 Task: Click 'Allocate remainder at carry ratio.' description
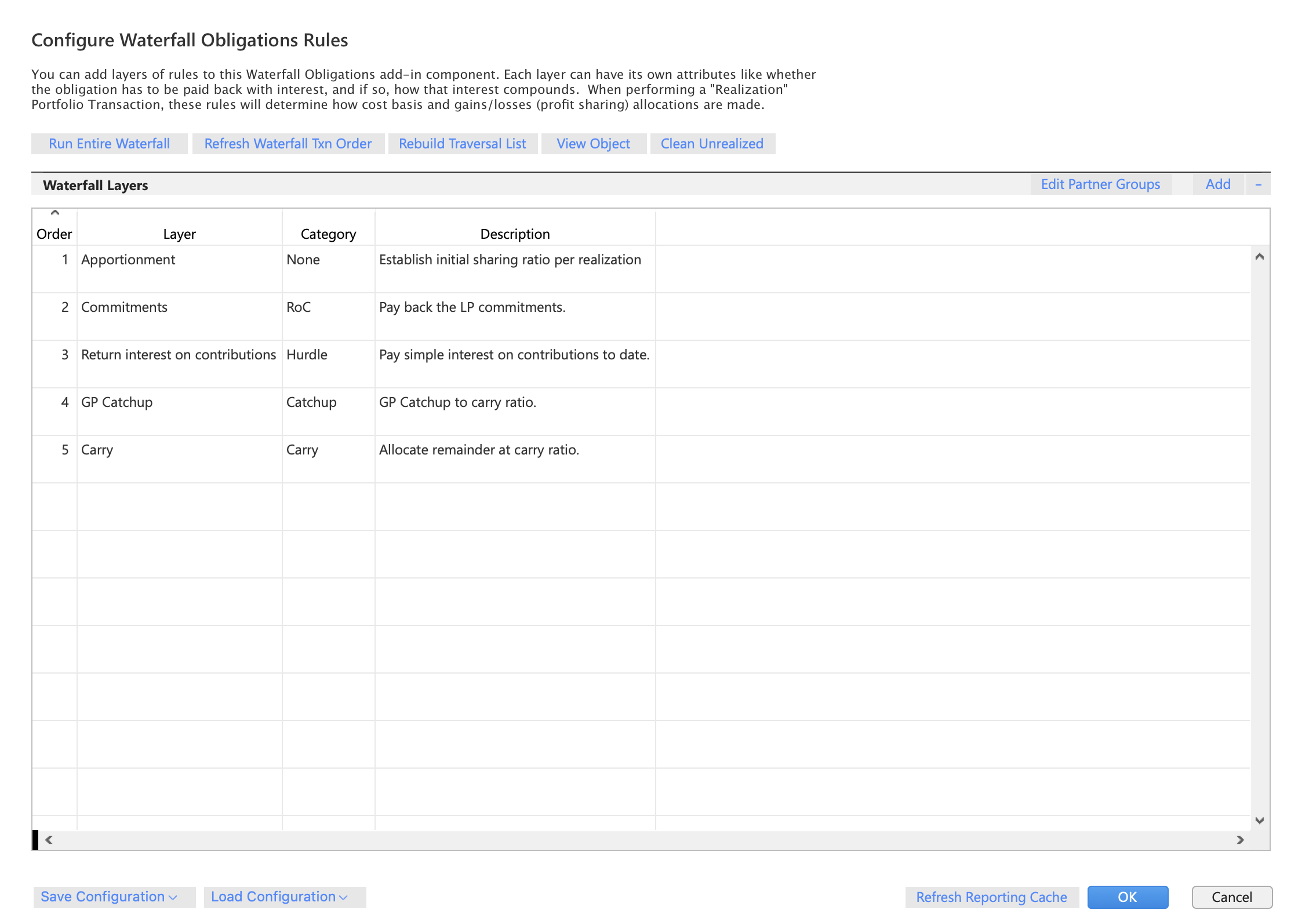click(515, 459)
